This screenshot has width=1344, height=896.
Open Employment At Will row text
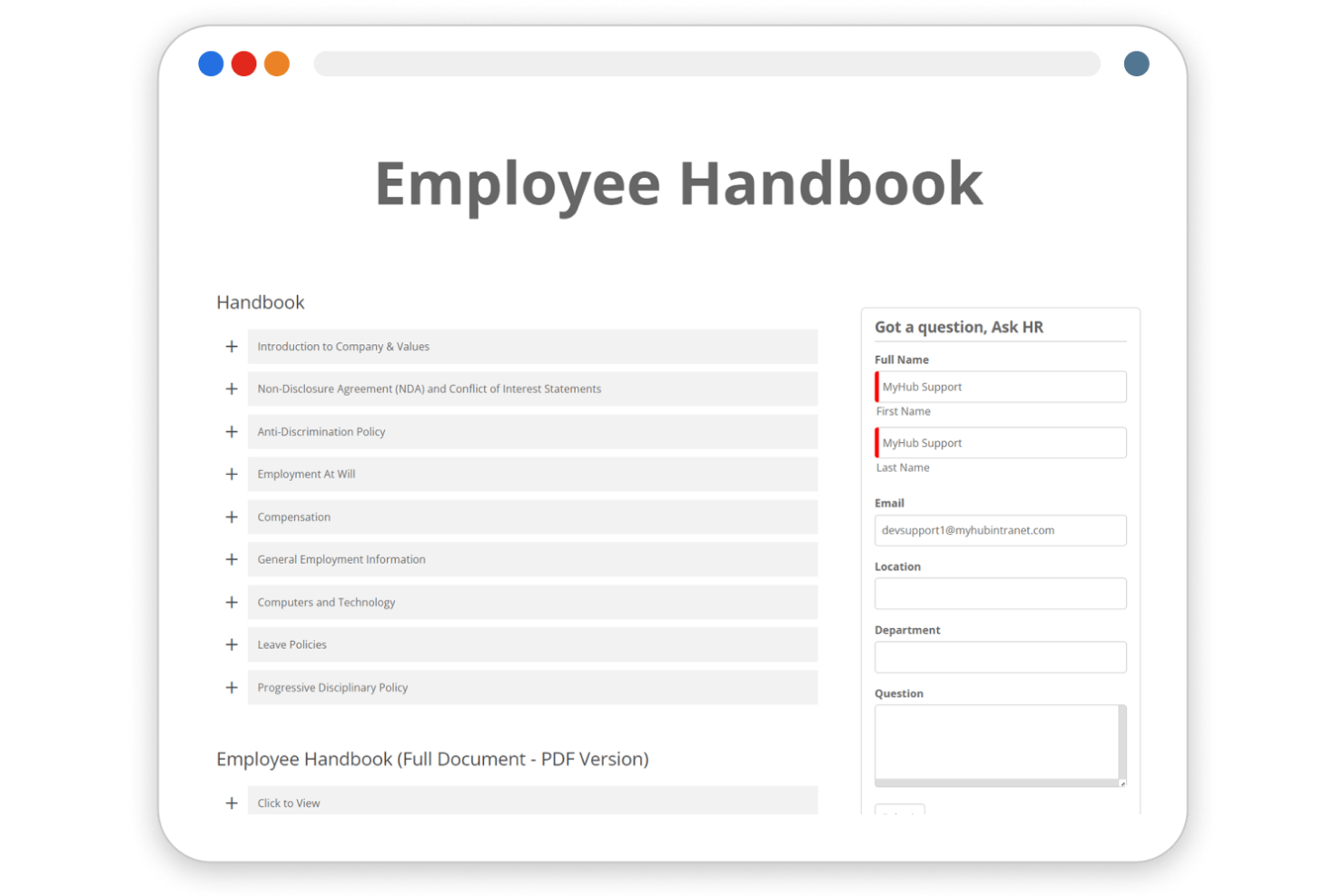306,474
